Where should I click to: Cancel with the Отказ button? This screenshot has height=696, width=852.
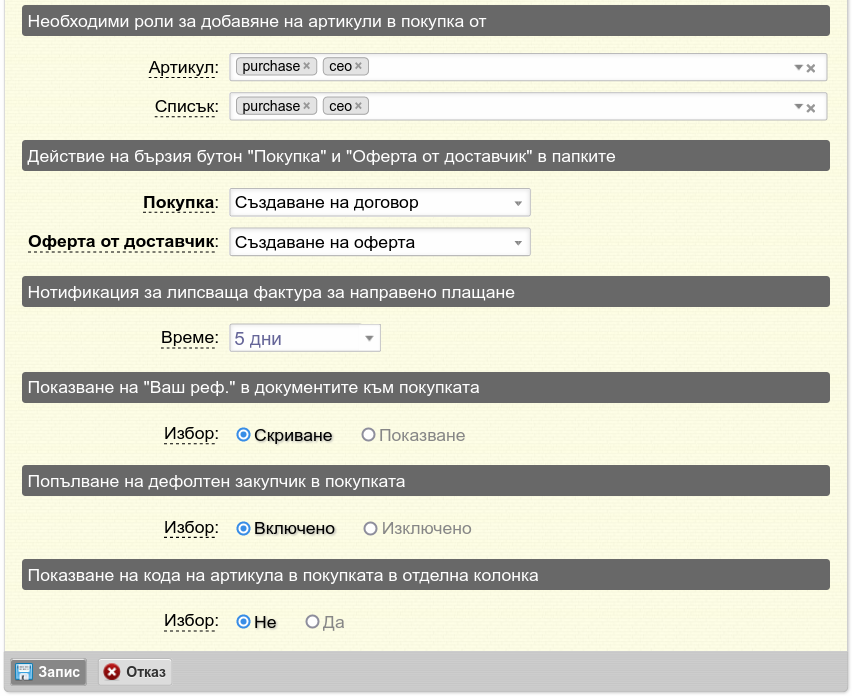pos(135,672)
